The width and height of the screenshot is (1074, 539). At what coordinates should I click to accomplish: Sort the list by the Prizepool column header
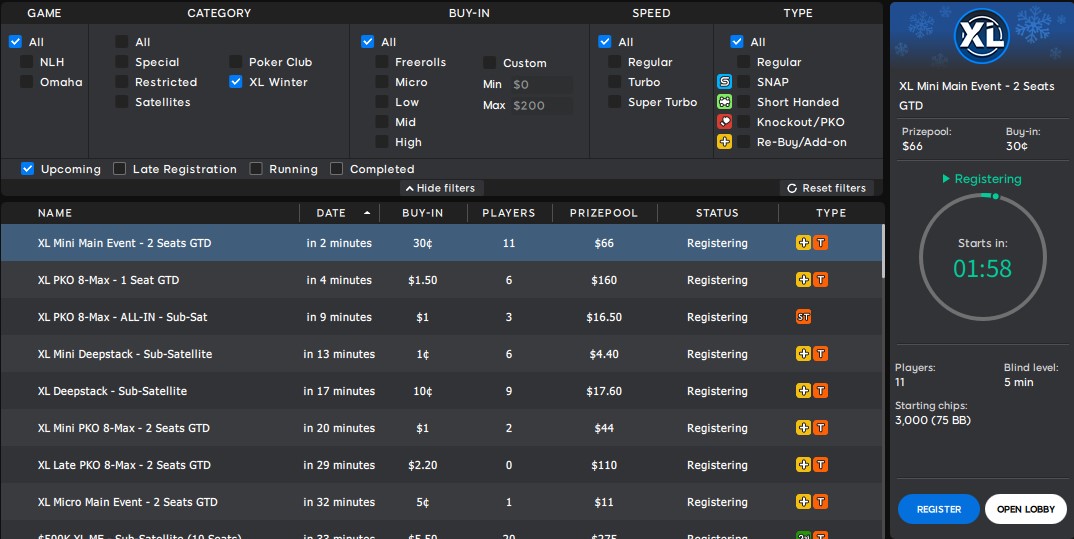pyautogui.click(x=601, y=213)
